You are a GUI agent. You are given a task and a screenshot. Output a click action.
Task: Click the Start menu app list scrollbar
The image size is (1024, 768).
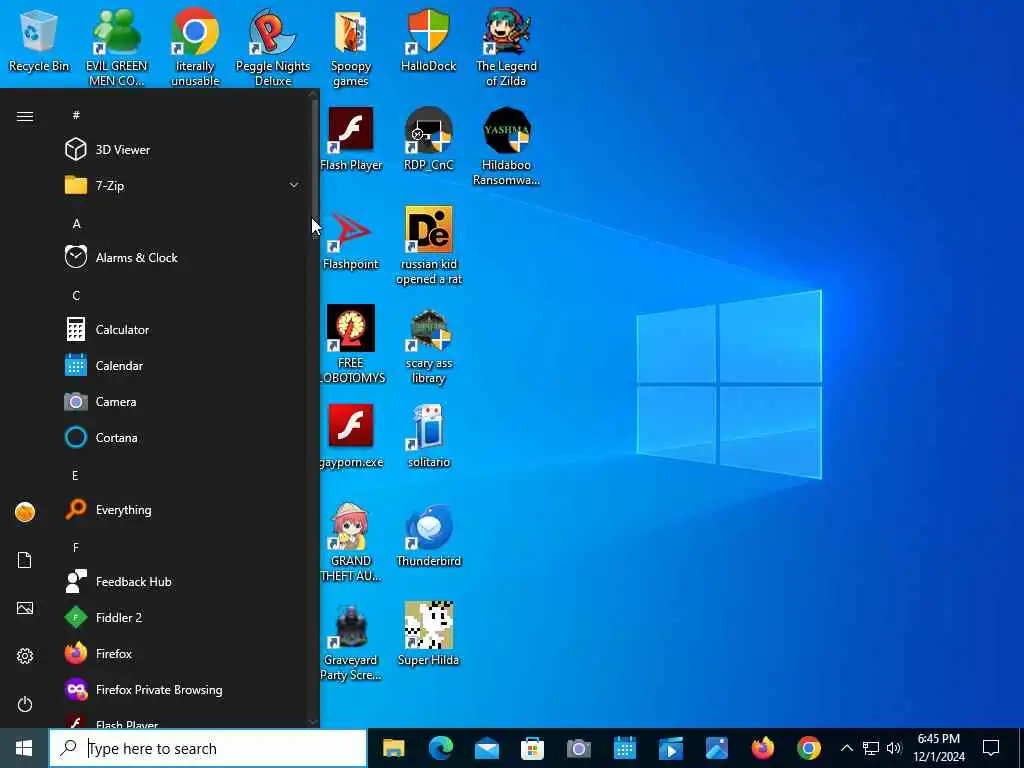tap(314, 160)
